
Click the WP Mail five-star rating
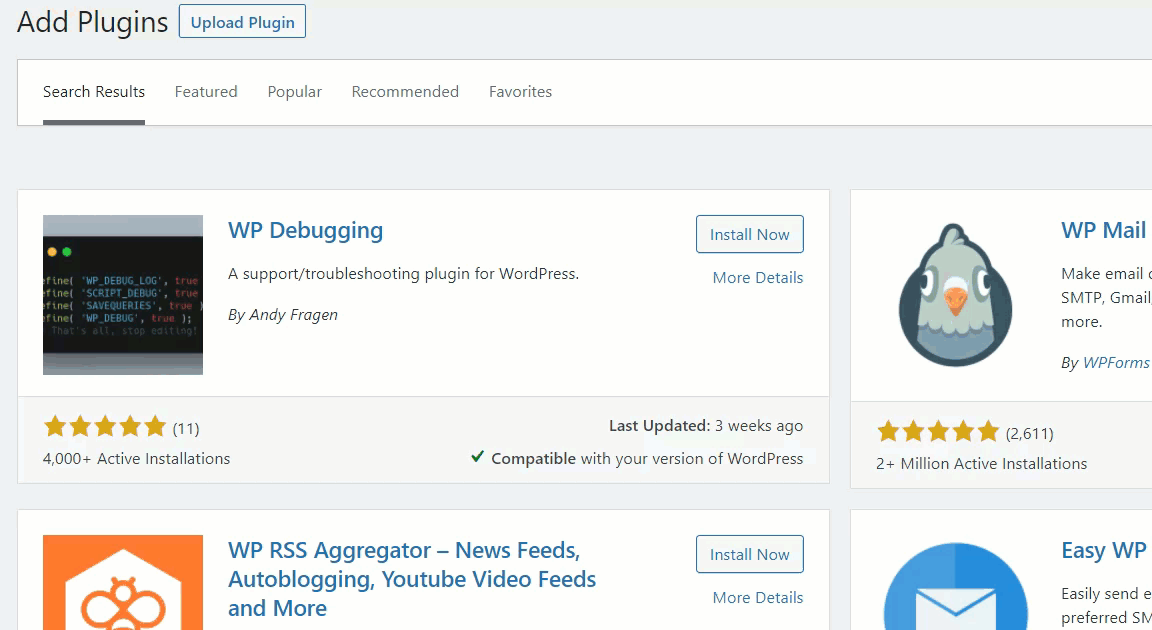(x=938, y=432)
